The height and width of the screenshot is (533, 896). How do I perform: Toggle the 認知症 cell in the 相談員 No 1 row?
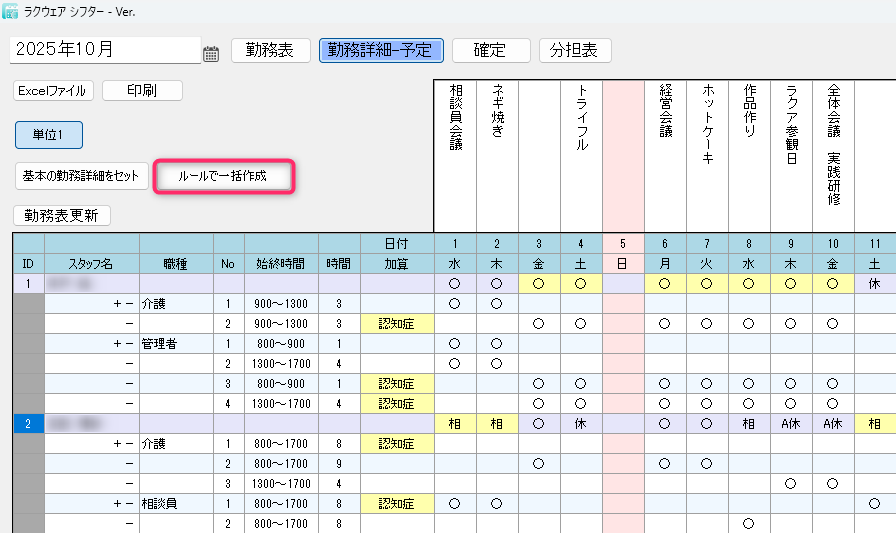tap(397, 503)
